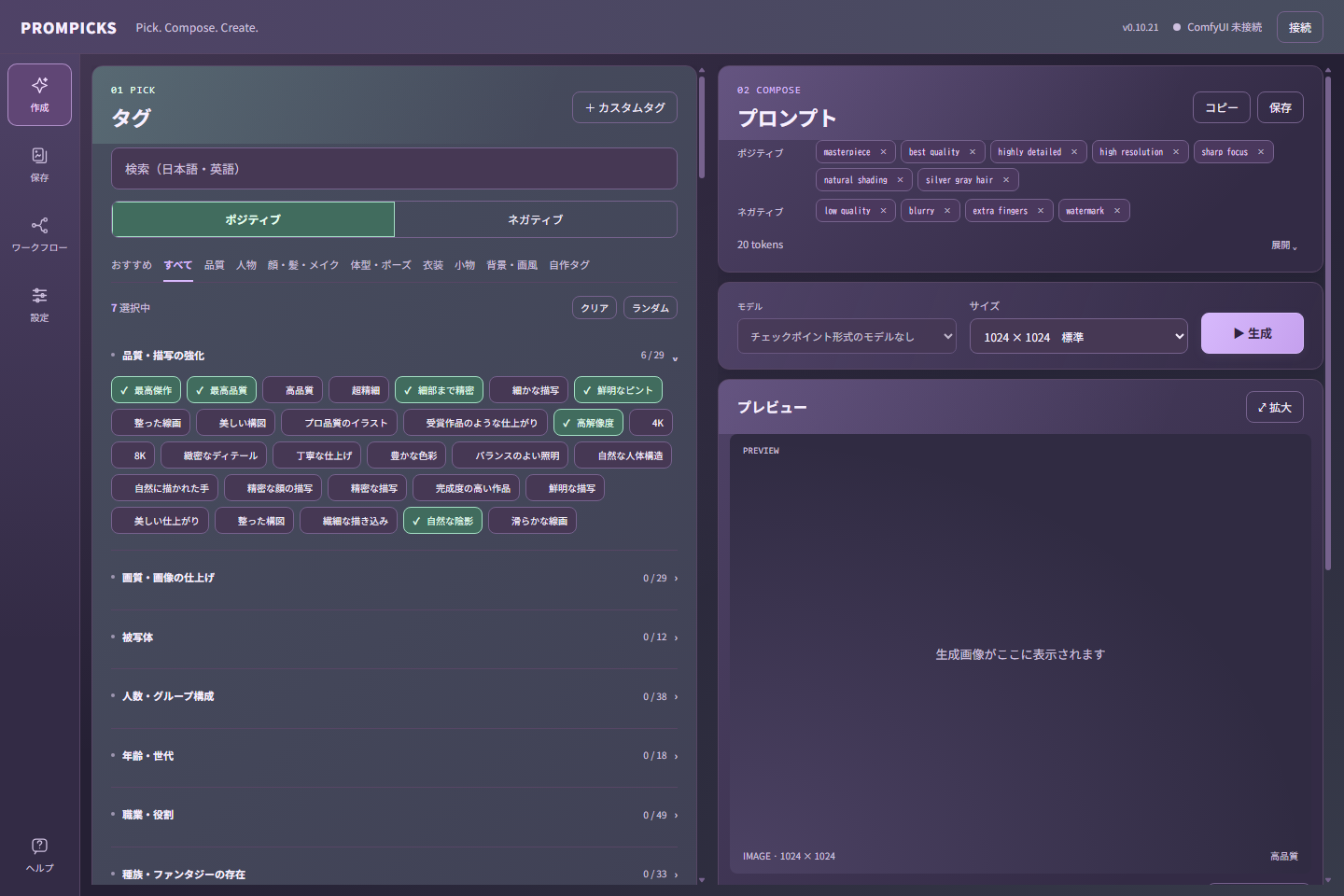Click the ランダム button
The height and width of the screenshot is (896, 1344).
(651, 308)
